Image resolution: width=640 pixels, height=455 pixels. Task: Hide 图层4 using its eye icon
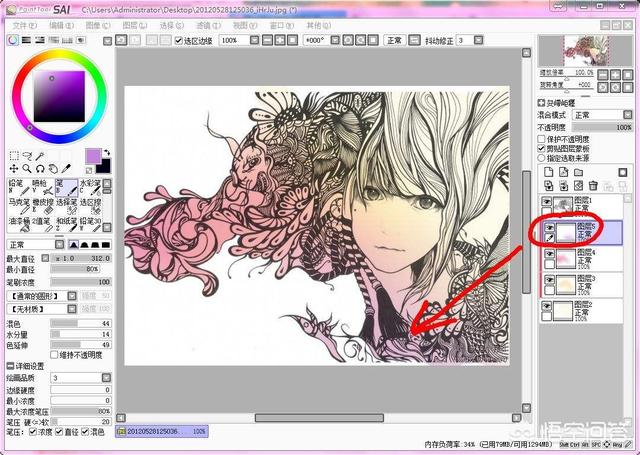[549, 254]
